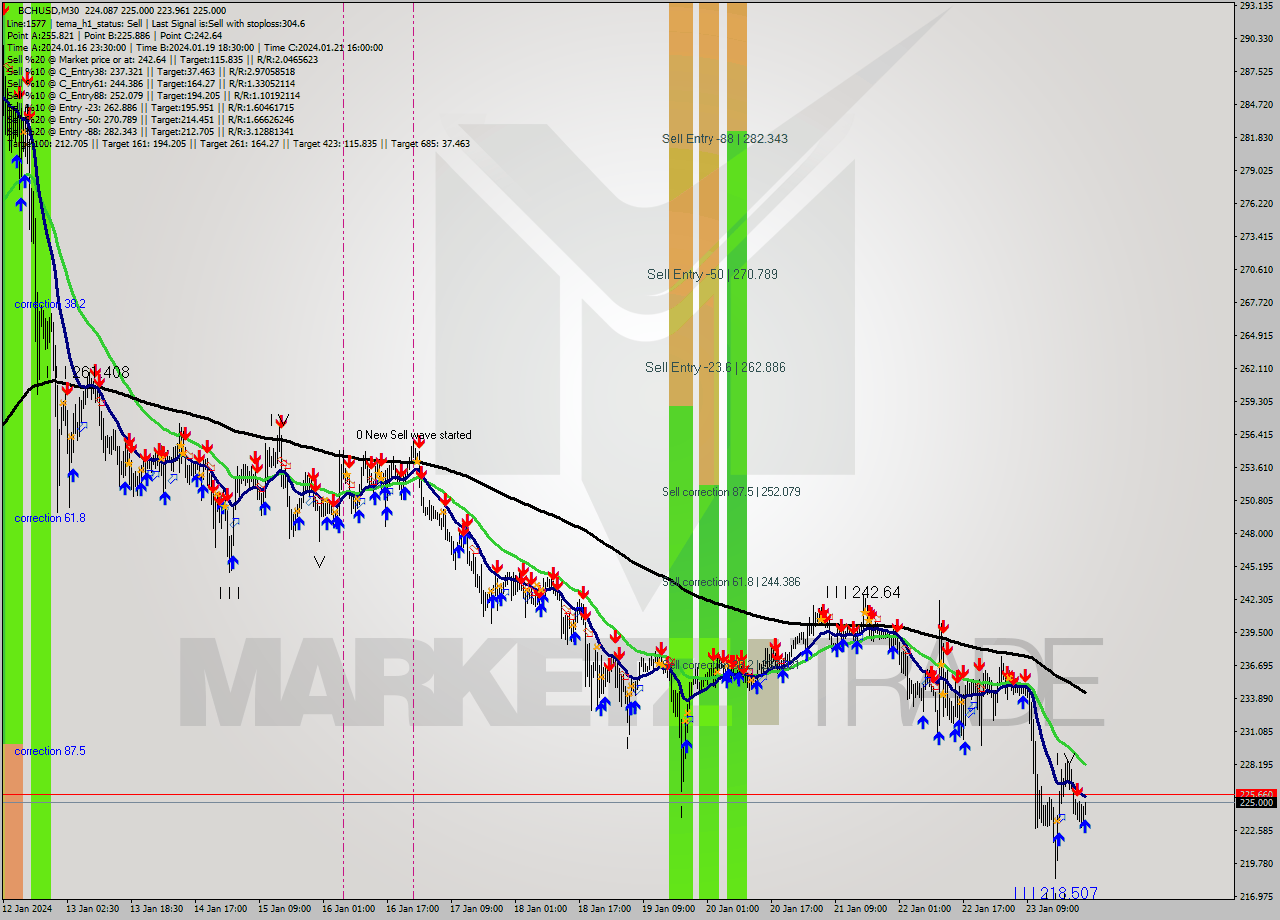The height and width of the screenshot is (920, 1280).
Task: Click the '23 Jan 09:00' time axis label
Action: pos(1053,909)
